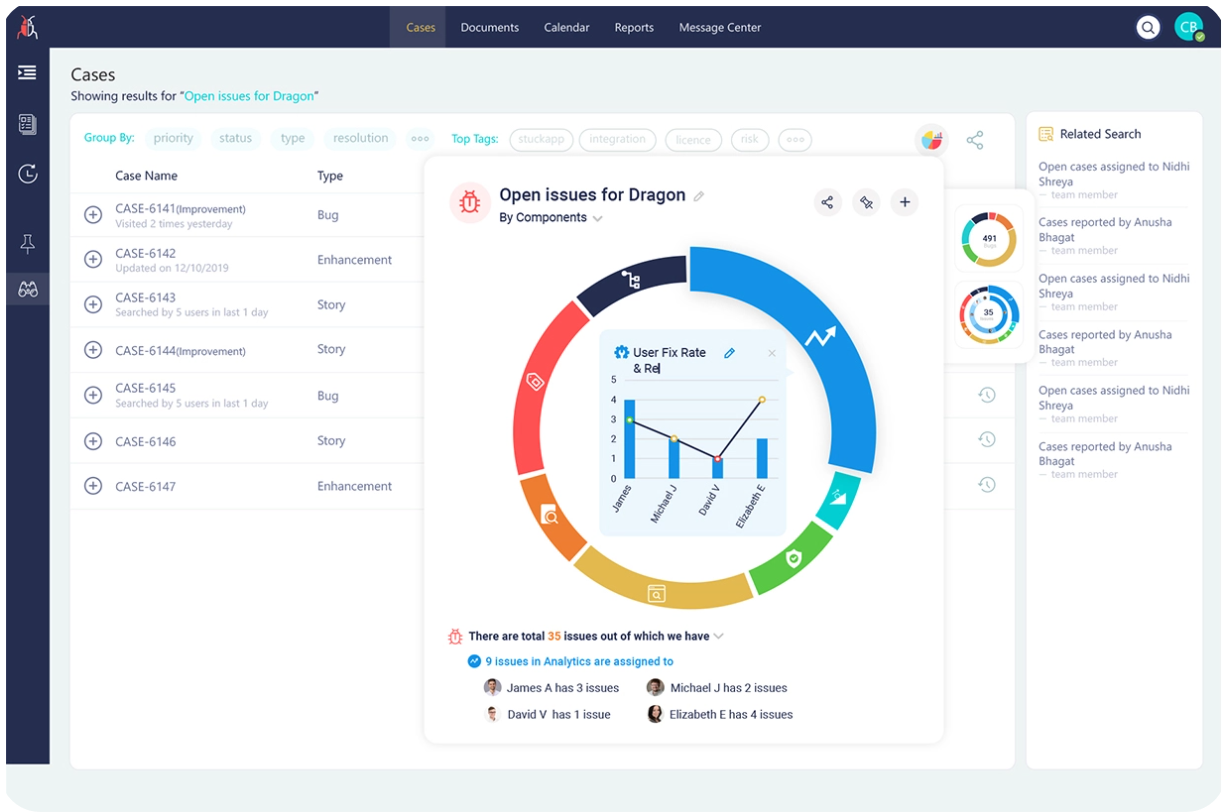Click the share icon next to chart icon
The image size is (1227, 812).
975,140
